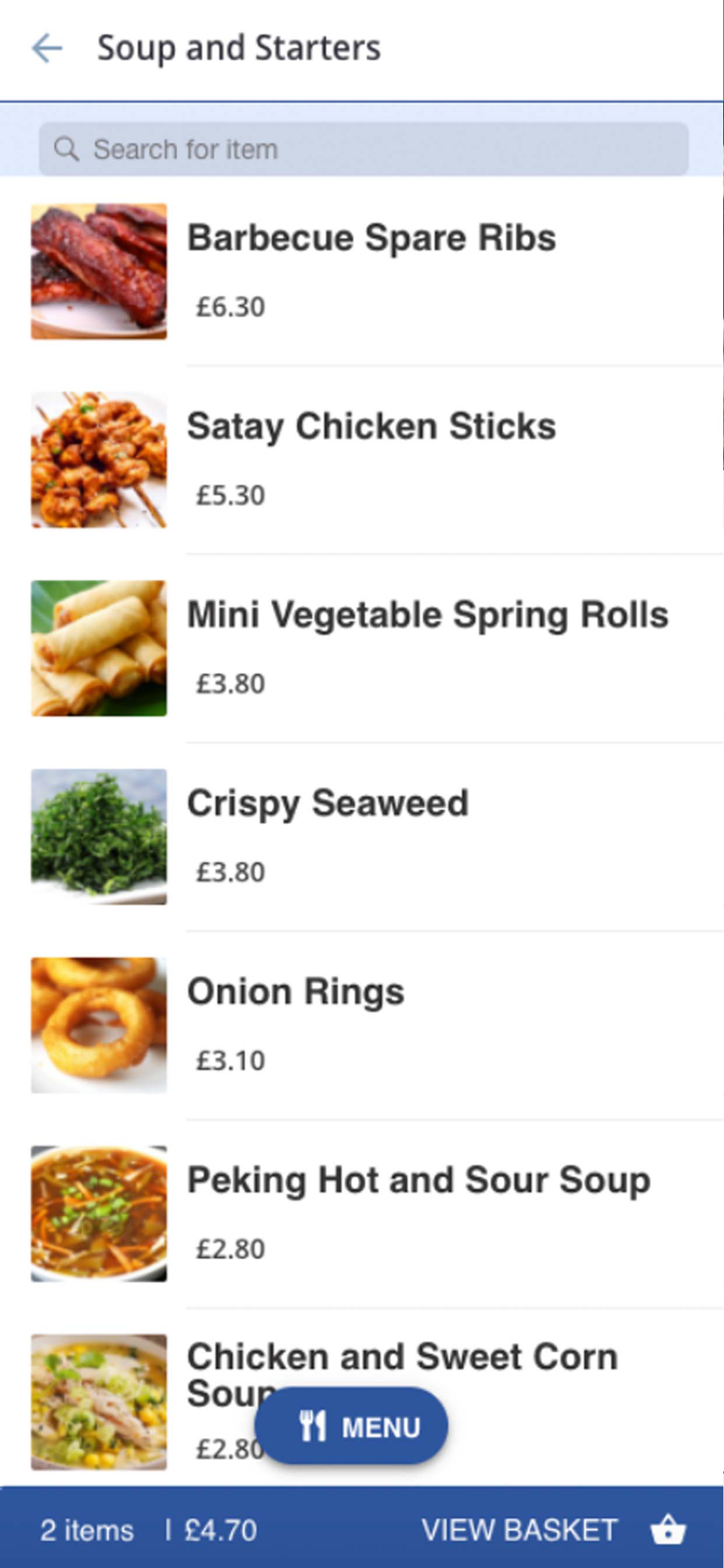Image resolution: width=724 pixels, height=1568 pixels.
Task: Click the Crispy Seaweed image
Action: coord(99,837)
